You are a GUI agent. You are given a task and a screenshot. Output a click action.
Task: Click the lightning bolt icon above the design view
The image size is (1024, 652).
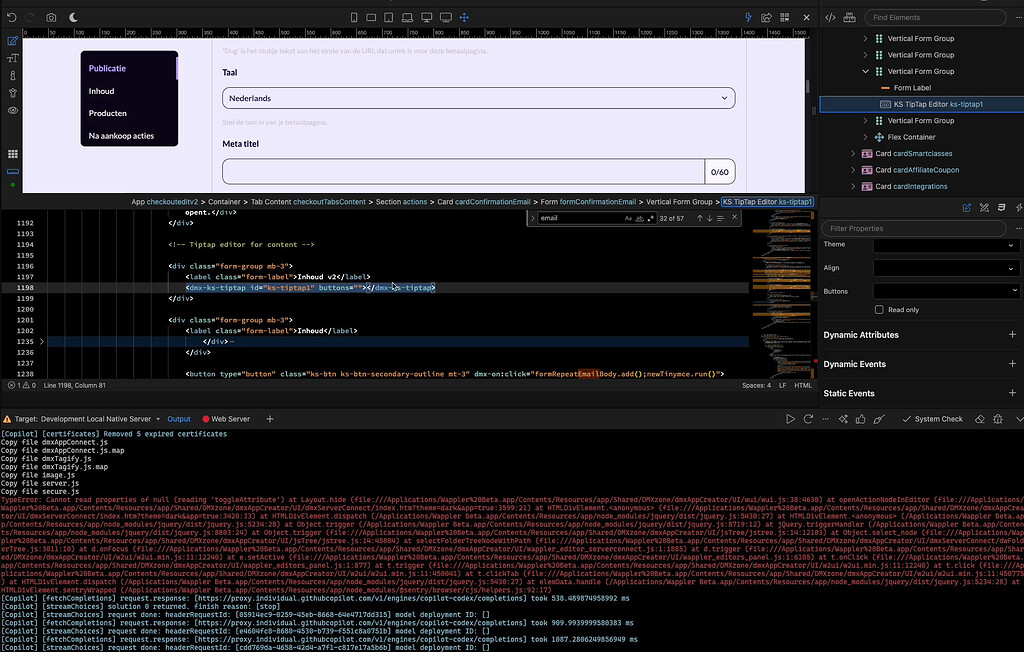[x=748, y=17]
